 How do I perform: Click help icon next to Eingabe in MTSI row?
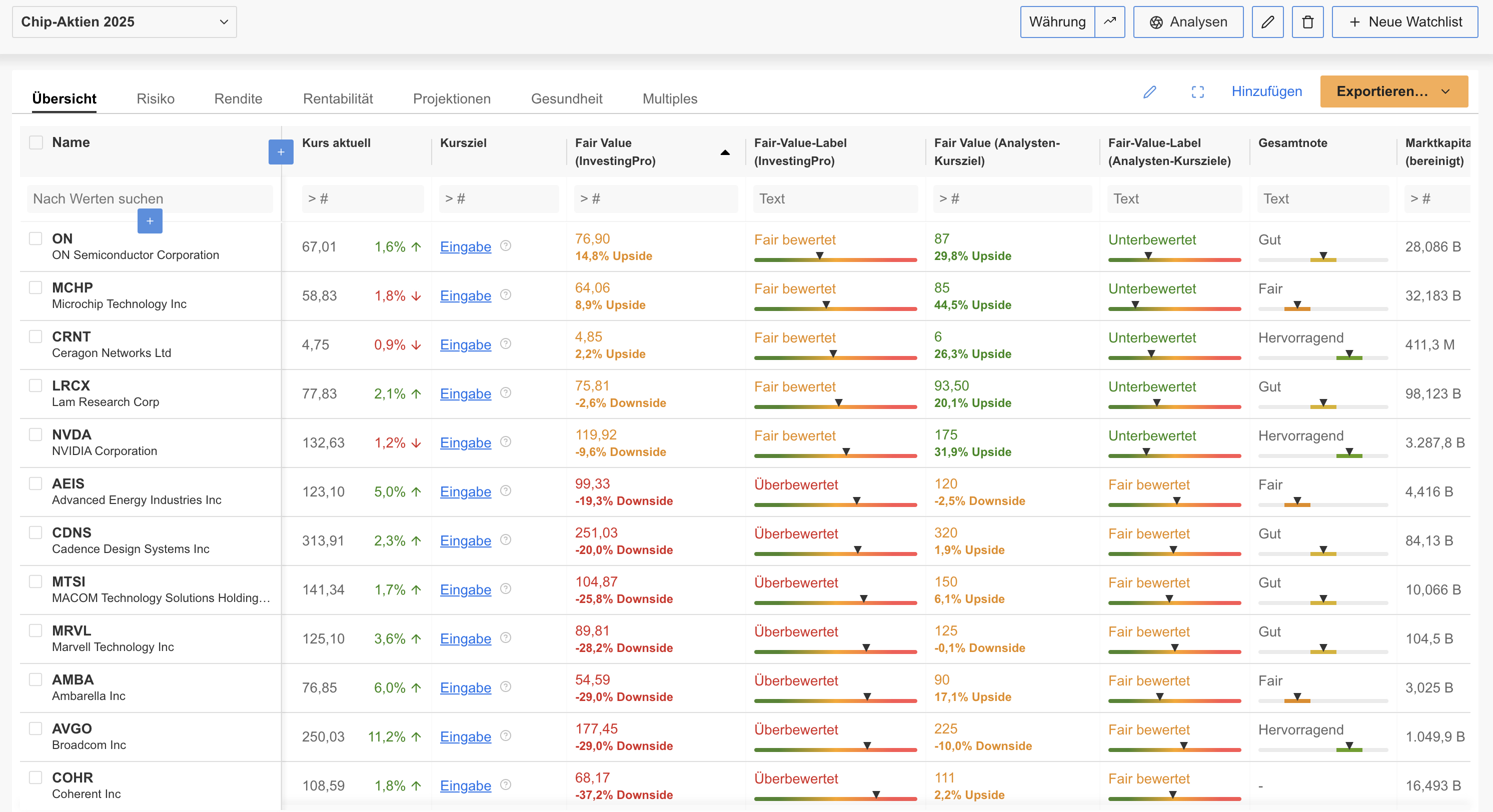point(505,589)
